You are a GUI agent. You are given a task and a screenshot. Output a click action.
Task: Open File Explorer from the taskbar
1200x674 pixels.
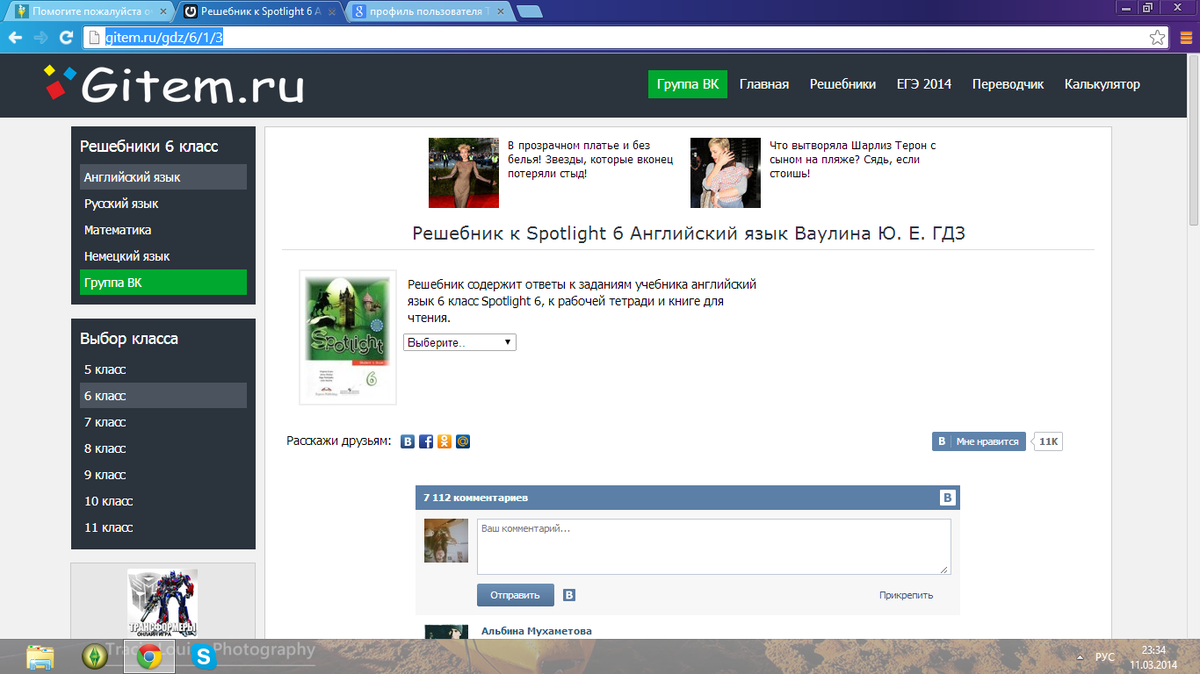[40, 656]
